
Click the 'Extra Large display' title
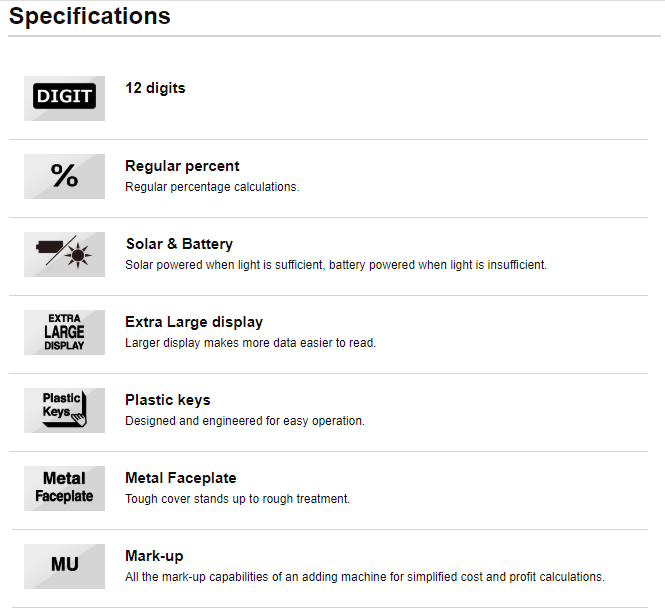tap(194, 322)
